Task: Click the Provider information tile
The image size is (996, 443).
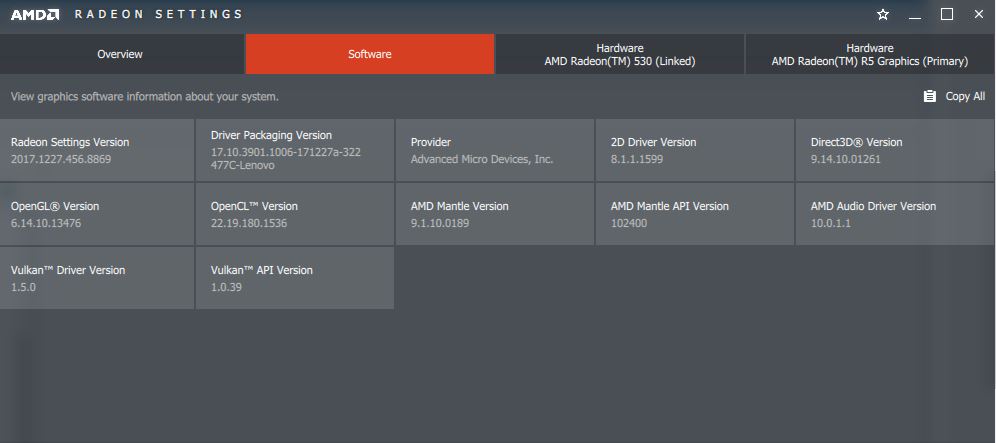Action: (x=495, y=150)
